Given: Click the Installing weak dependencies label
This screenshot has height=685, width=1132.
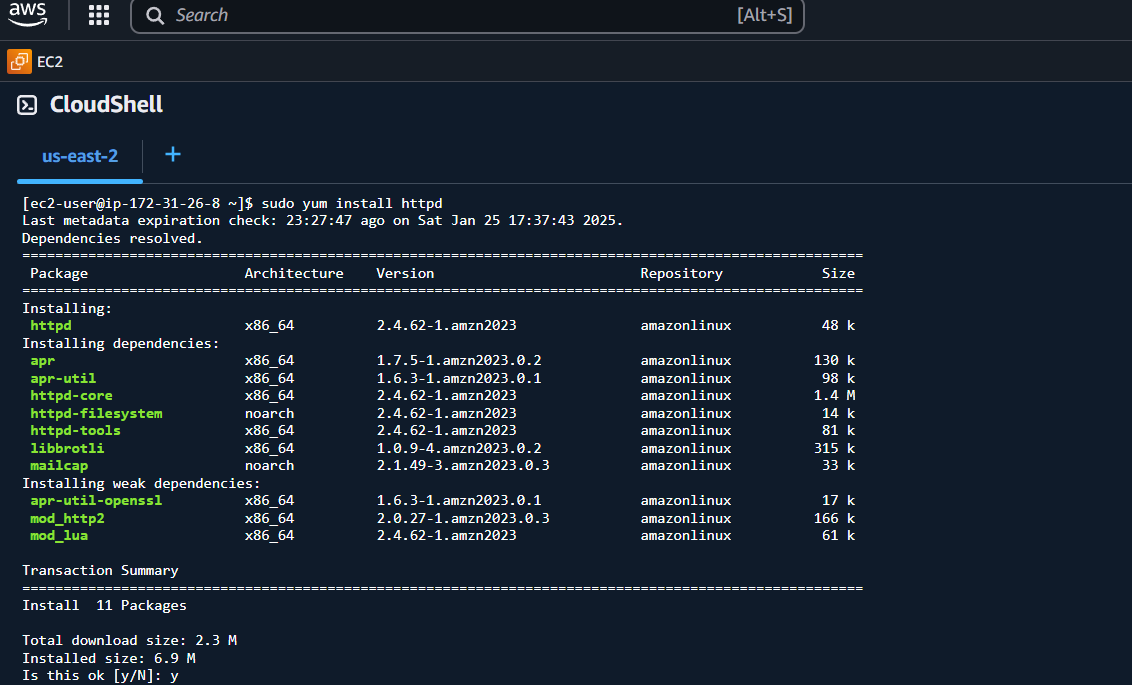Looking at the screenshot, I should [x=141, y=484].
